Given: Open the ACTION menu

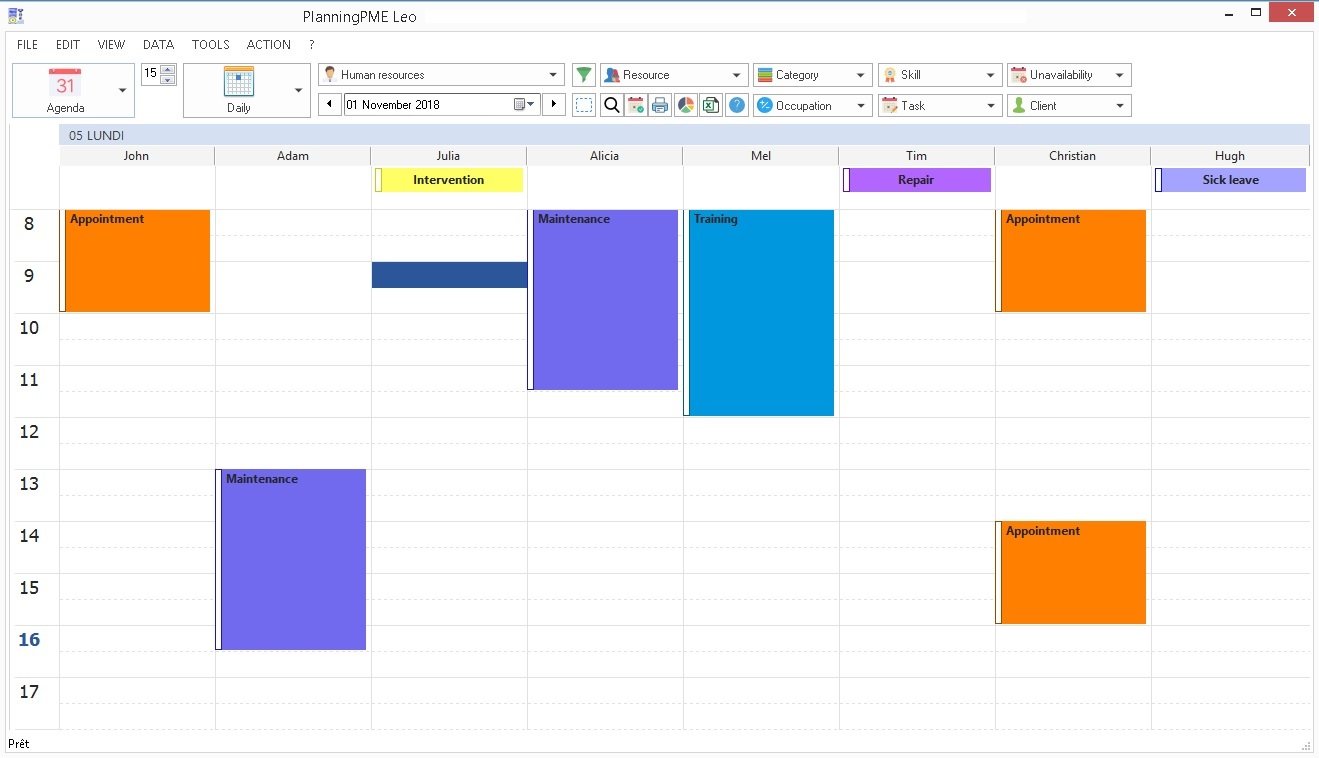Looking at the screenshot, I should click(269, 45).
